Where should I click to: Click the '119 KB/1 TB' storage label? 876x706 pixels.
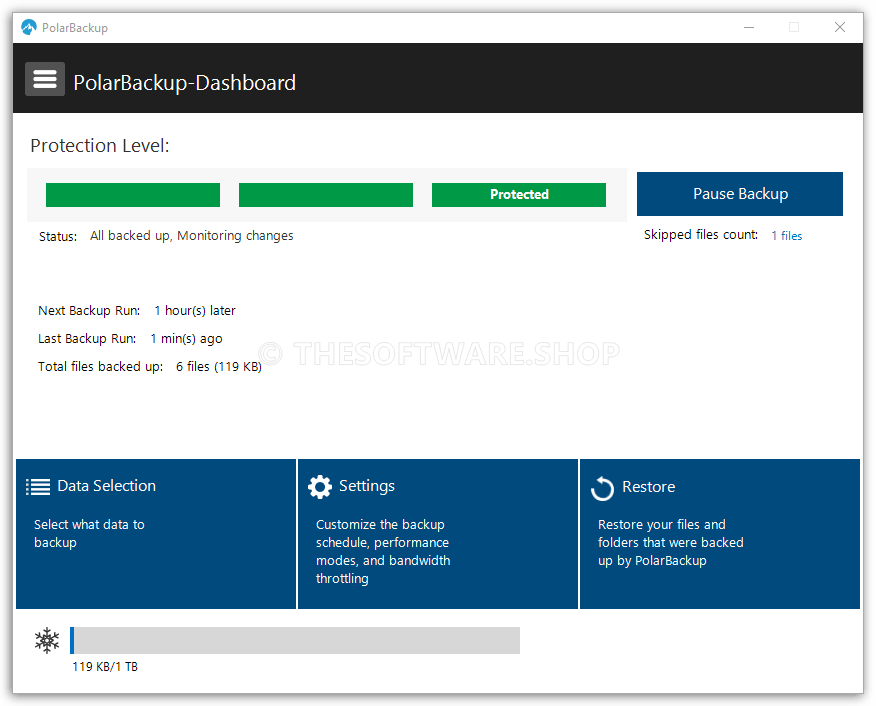tap(105, 666)
